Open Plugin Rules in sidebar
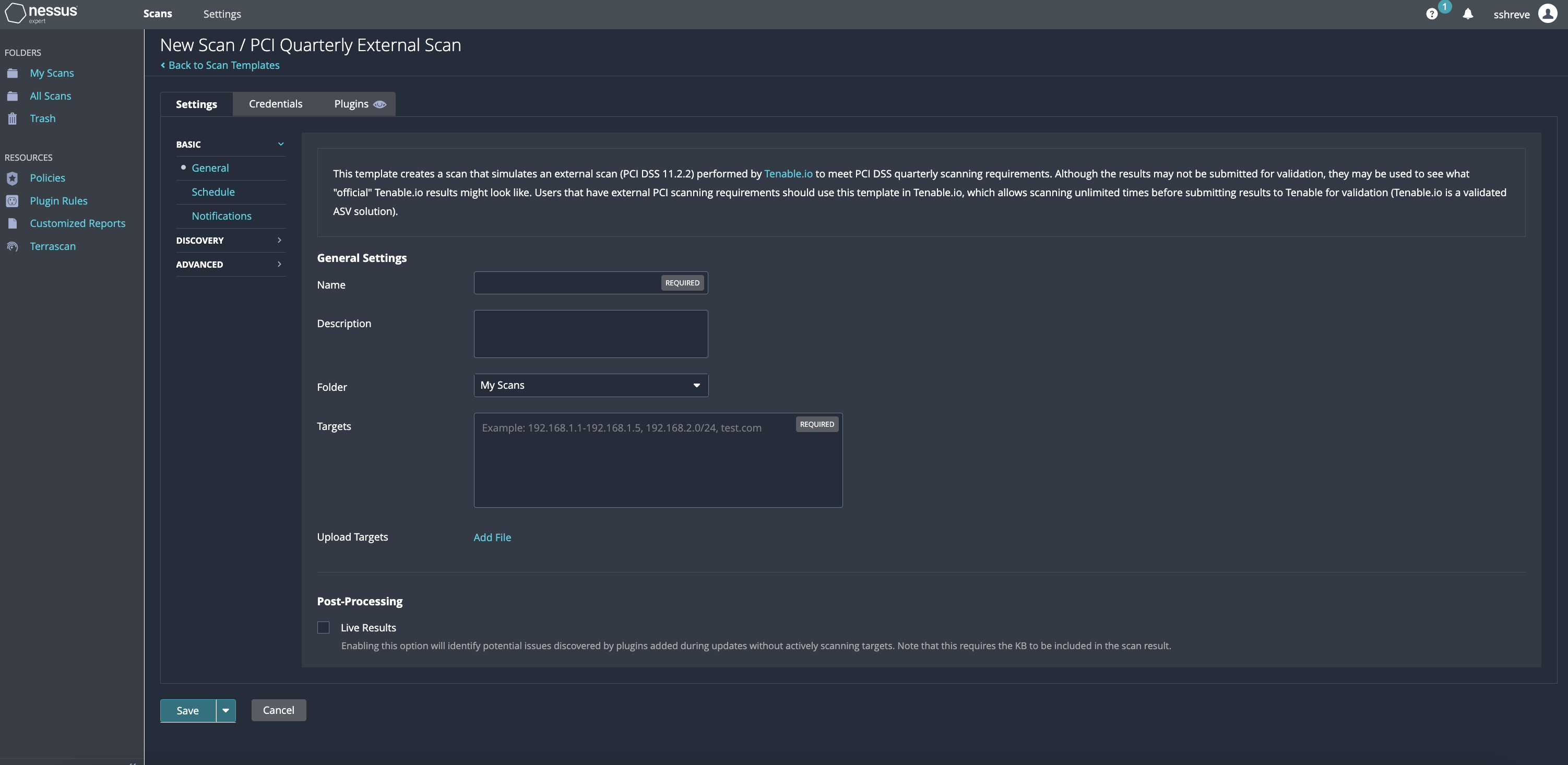Image resolution: width=1568 pixels, height=765 pixels. click(58, 201)
